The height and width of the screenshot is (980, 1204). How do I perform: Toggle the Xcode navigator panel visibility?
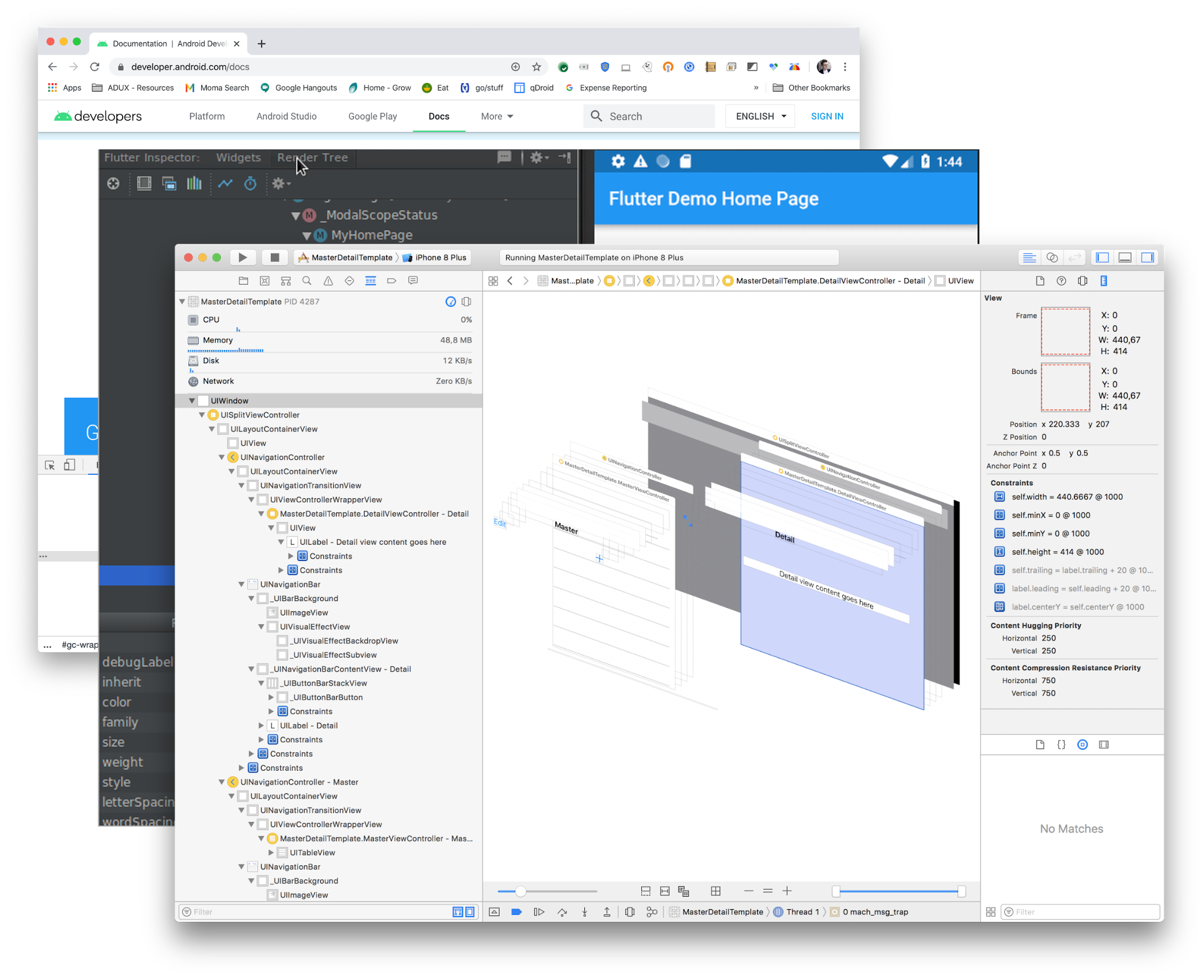pos(1102,257)
